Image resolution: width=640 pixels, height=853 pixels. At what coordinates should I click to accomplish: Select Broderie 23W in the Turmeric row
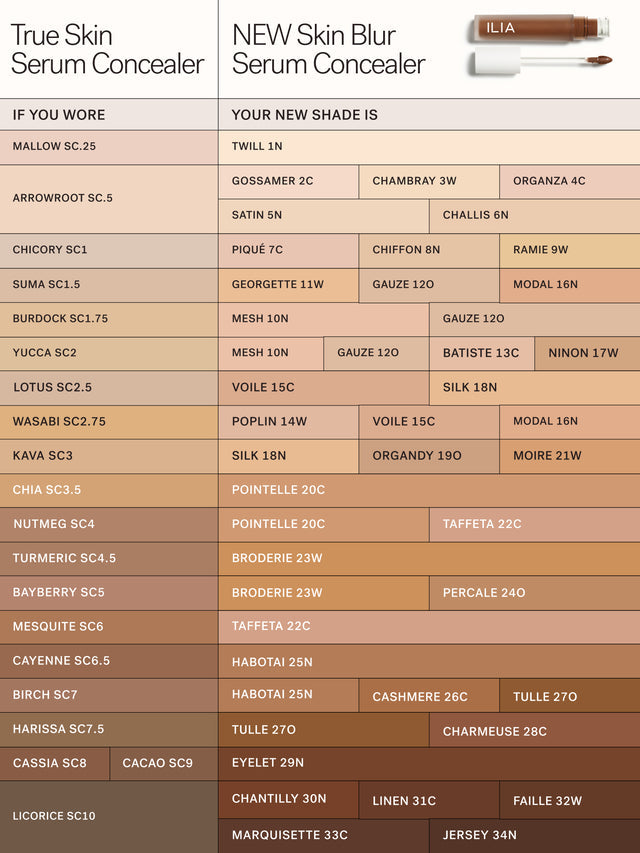(x=429, y=559)
